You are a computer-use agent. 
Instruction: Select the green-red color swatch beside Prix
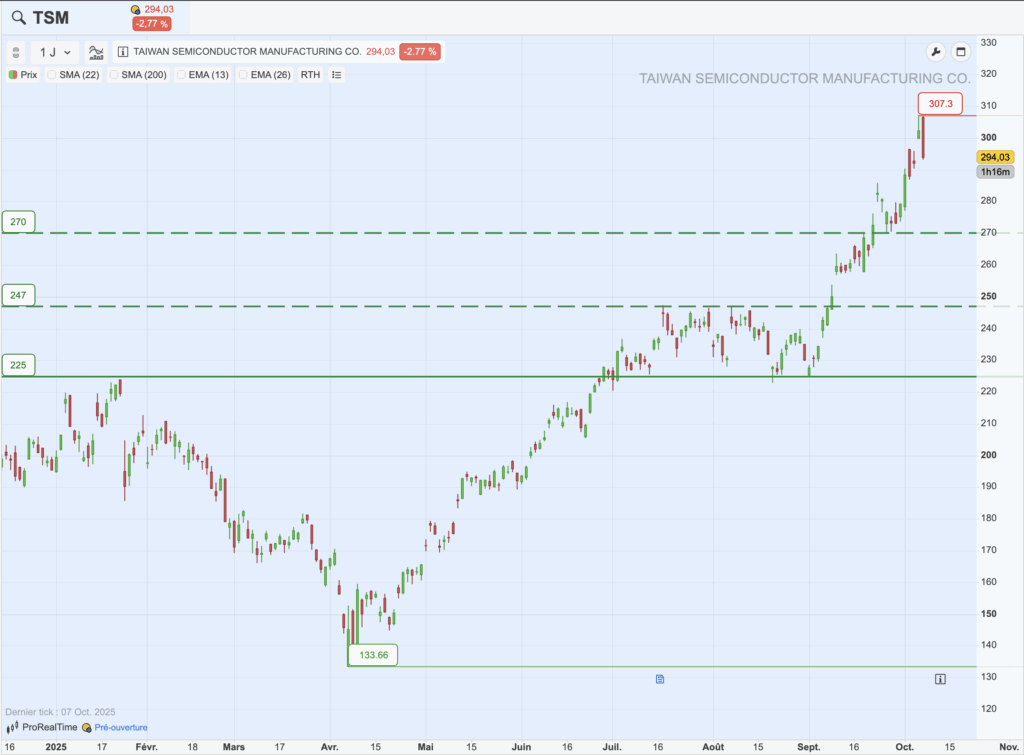[x=12, y=74]
